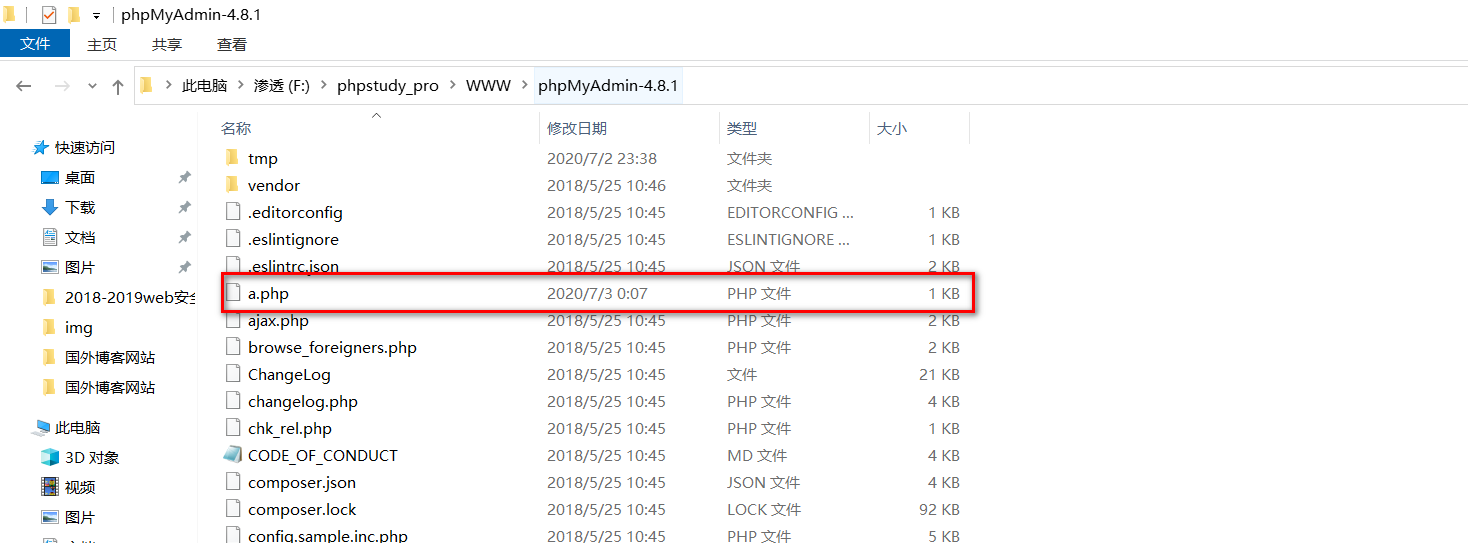Open the 文件 ribbon tab
Image resolution: width=1468 pixels, height=543 pixels.
pos(35,44)
